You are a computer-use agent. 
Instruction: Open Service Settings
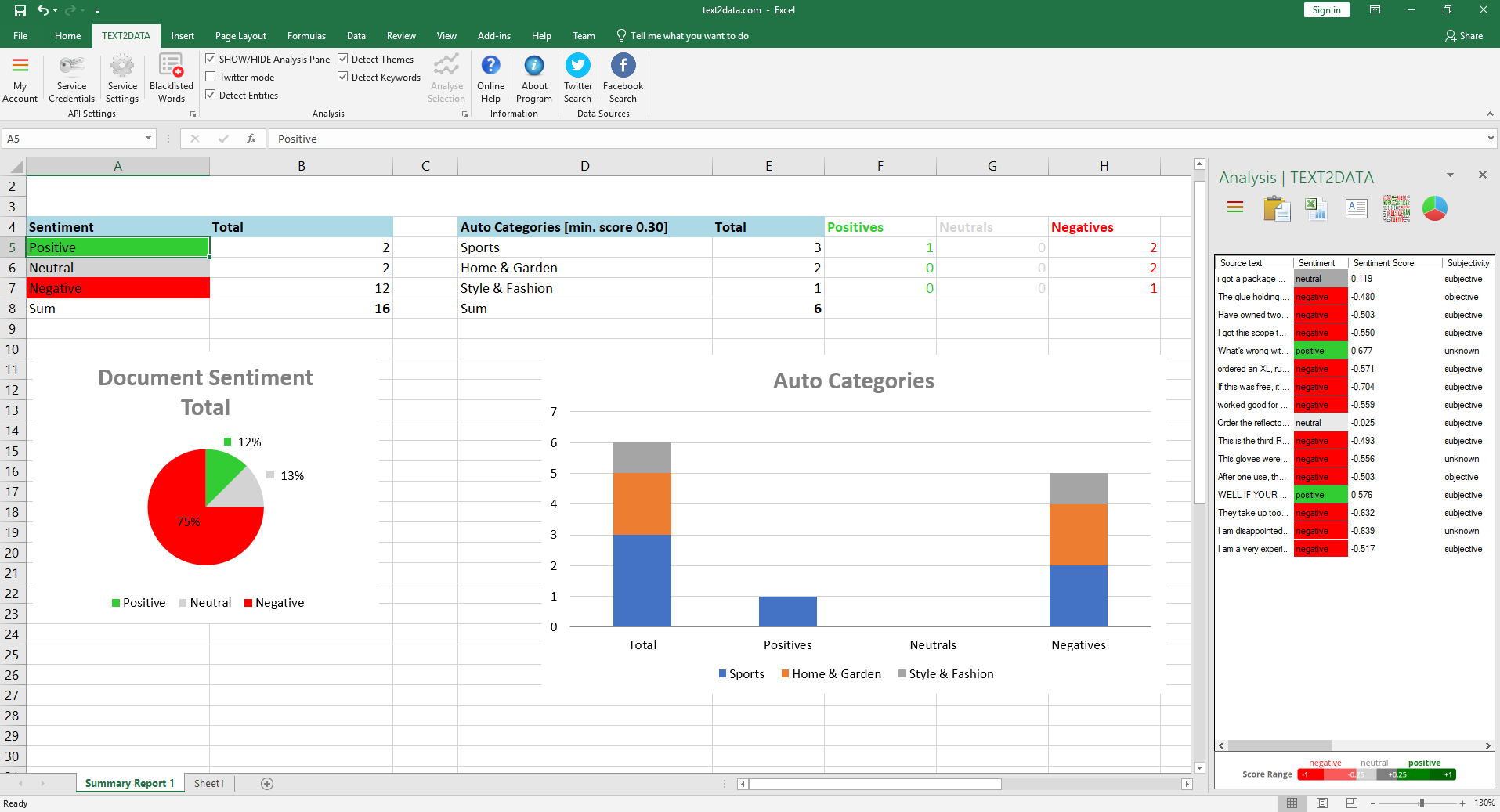122,79
